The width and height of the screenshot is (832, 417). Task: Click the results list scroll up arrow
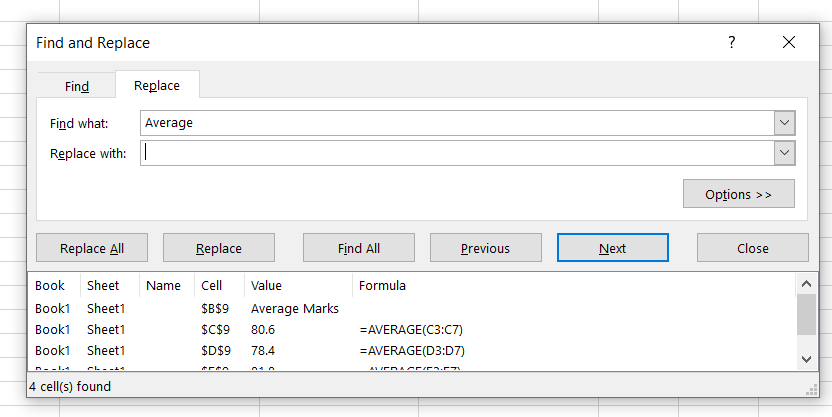[x=807, y=285]
